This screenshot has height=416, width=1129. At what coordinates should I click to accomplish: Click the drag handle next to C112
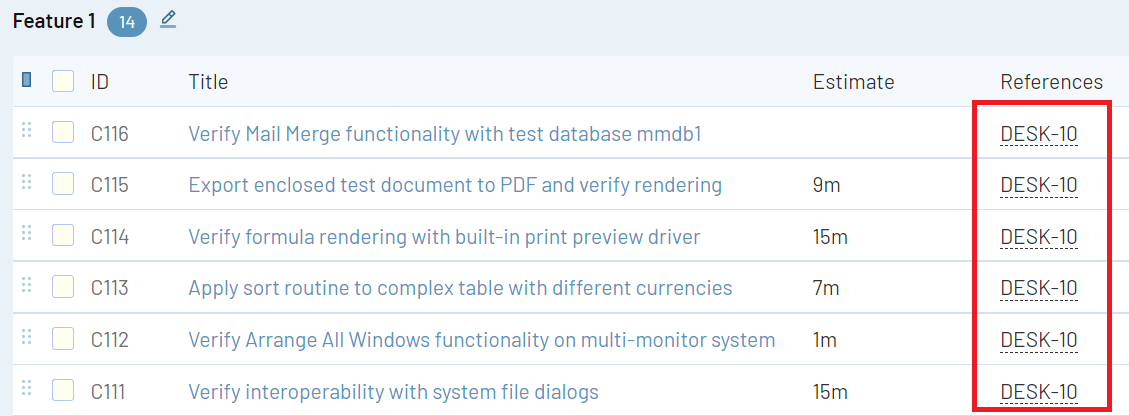(x=27, y=336)
